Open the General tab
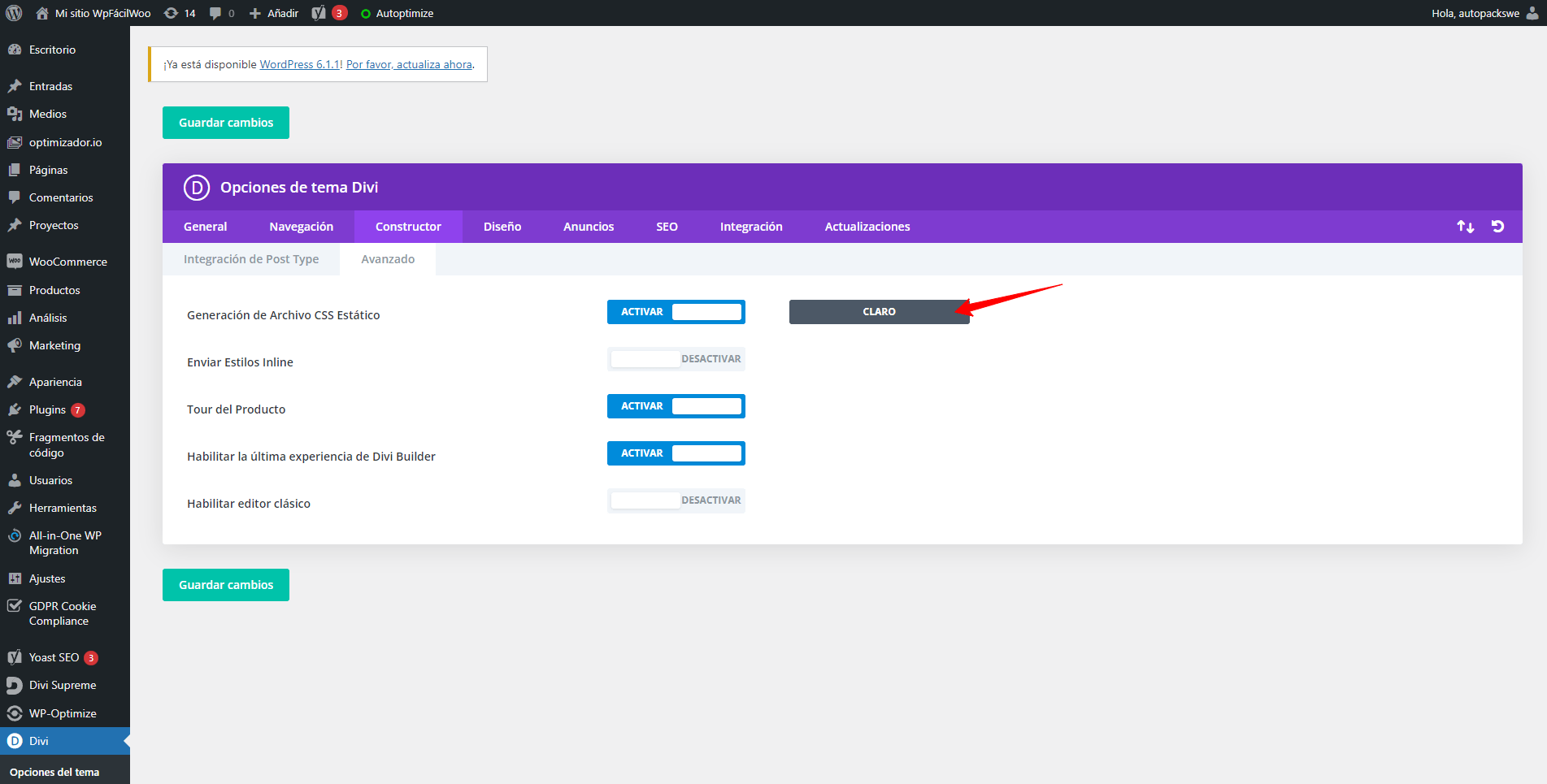 [206, 227]
